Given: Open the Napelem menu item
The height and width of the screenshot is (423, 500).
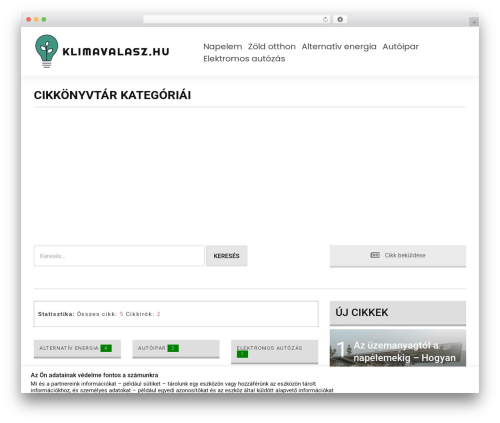Looking at the screenshot, I should (x=223, y=47).
